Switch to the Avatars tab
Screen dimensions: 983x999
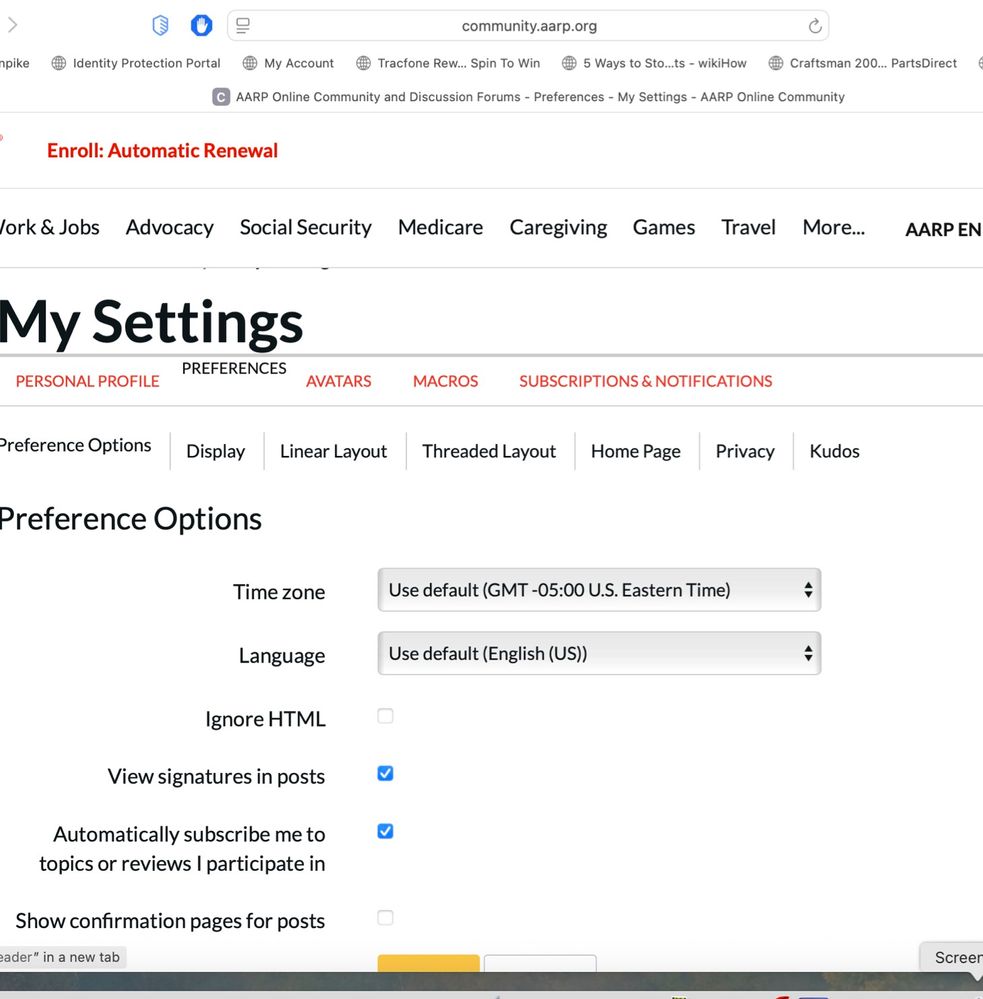pyautogui.click(x=338, y=381)
